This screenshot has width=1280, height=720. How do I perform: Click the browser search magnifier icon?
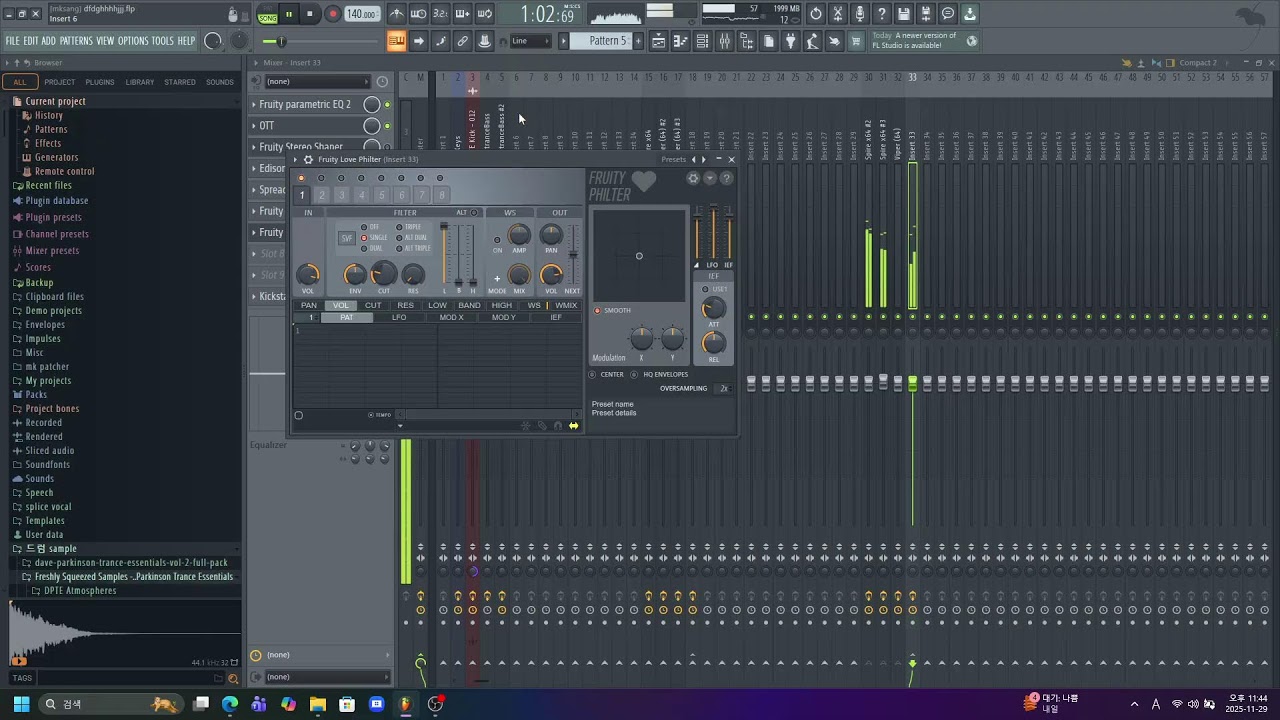coord(233,678)
